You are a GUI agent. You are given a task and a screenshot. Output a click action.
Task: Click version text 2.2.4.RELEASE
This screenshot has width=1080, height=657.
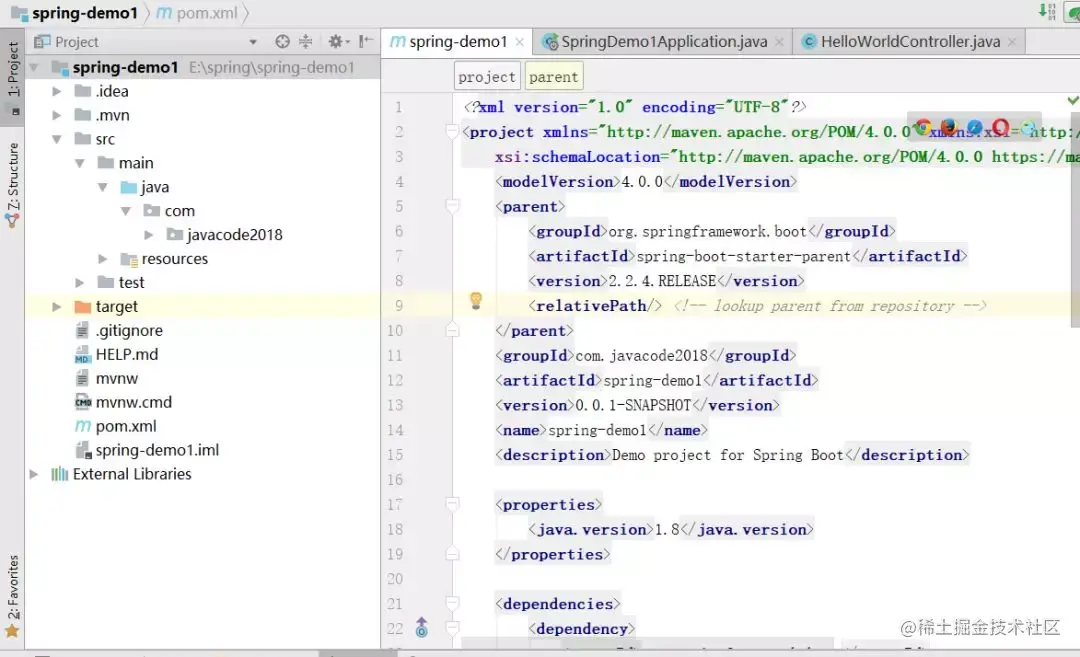(663, 281)
